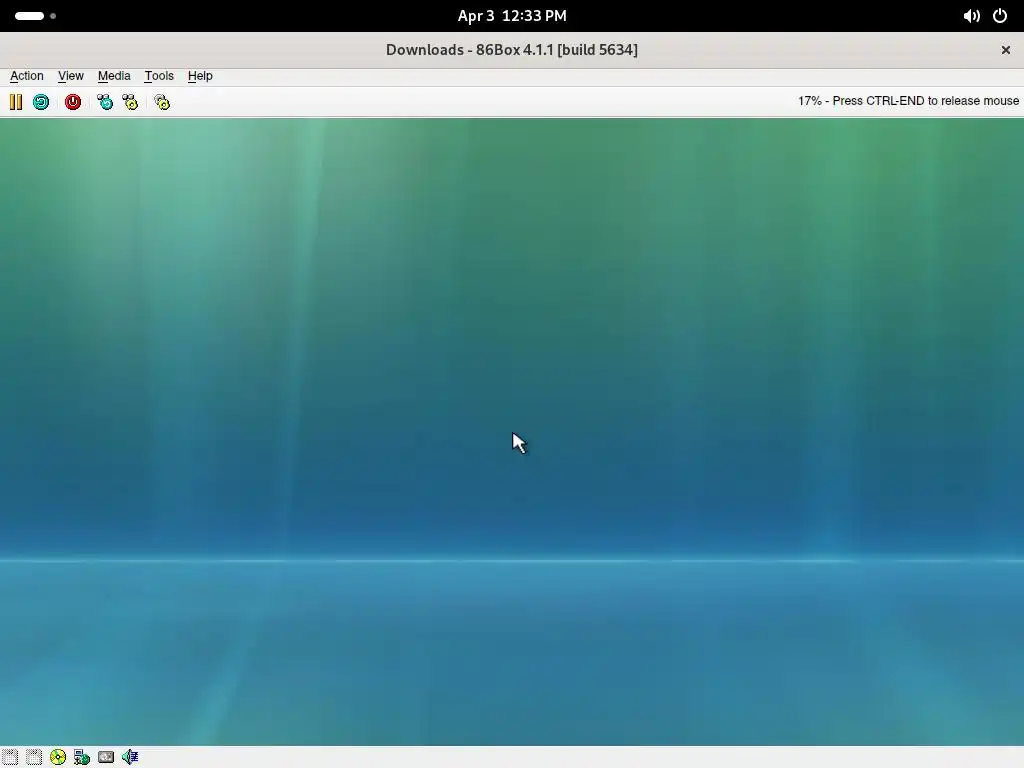1024x768 pixels.
Task: Close the 86Box window
Action: tap(1006, 50)
